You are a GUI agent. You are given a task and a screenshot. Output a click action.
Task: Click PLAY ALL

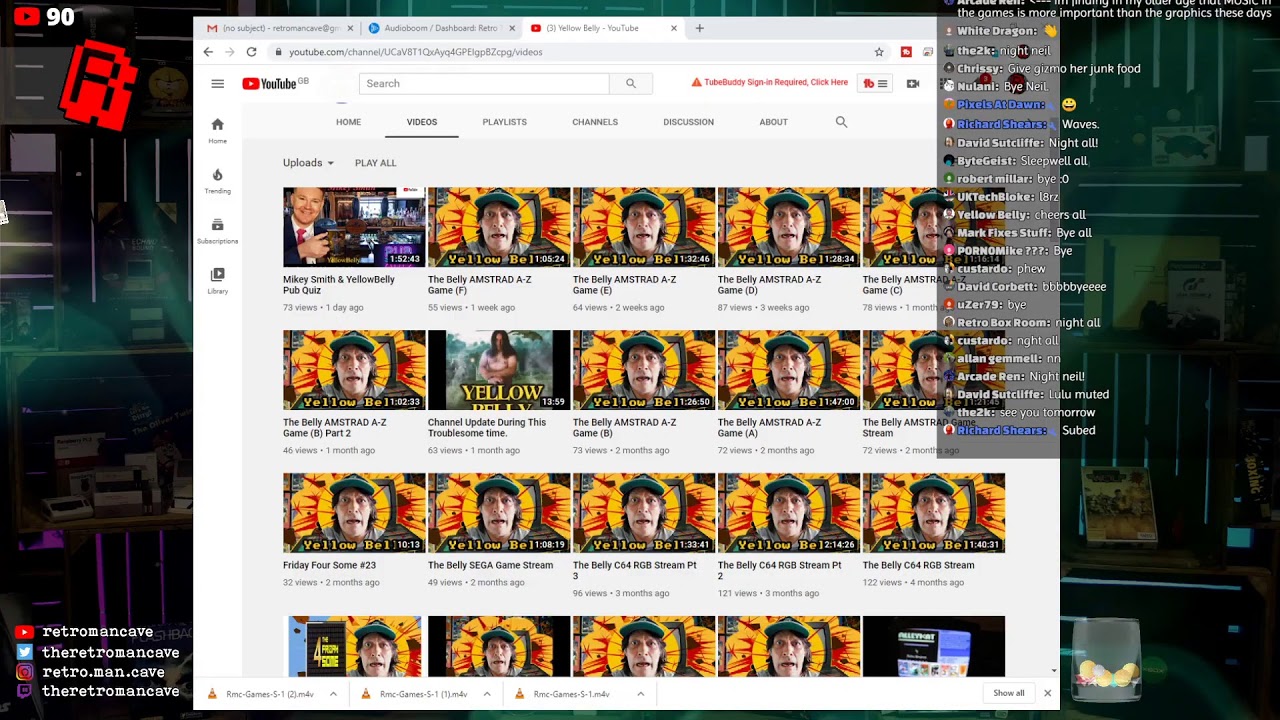pos(375,163)
